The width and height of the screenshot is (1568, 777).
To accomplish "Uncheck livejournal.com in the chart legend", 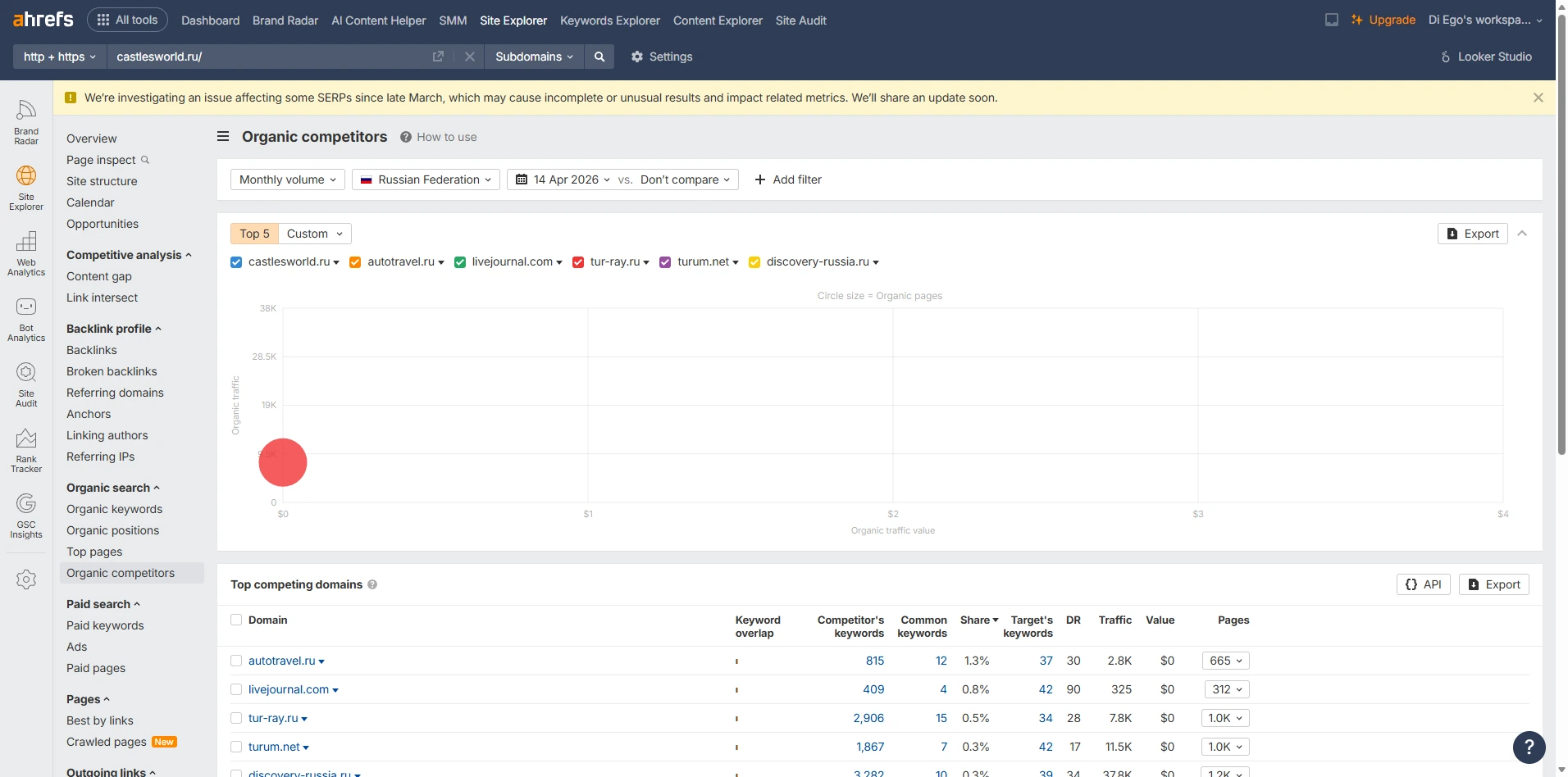I will pyautogui.click(x=460, y=262).
